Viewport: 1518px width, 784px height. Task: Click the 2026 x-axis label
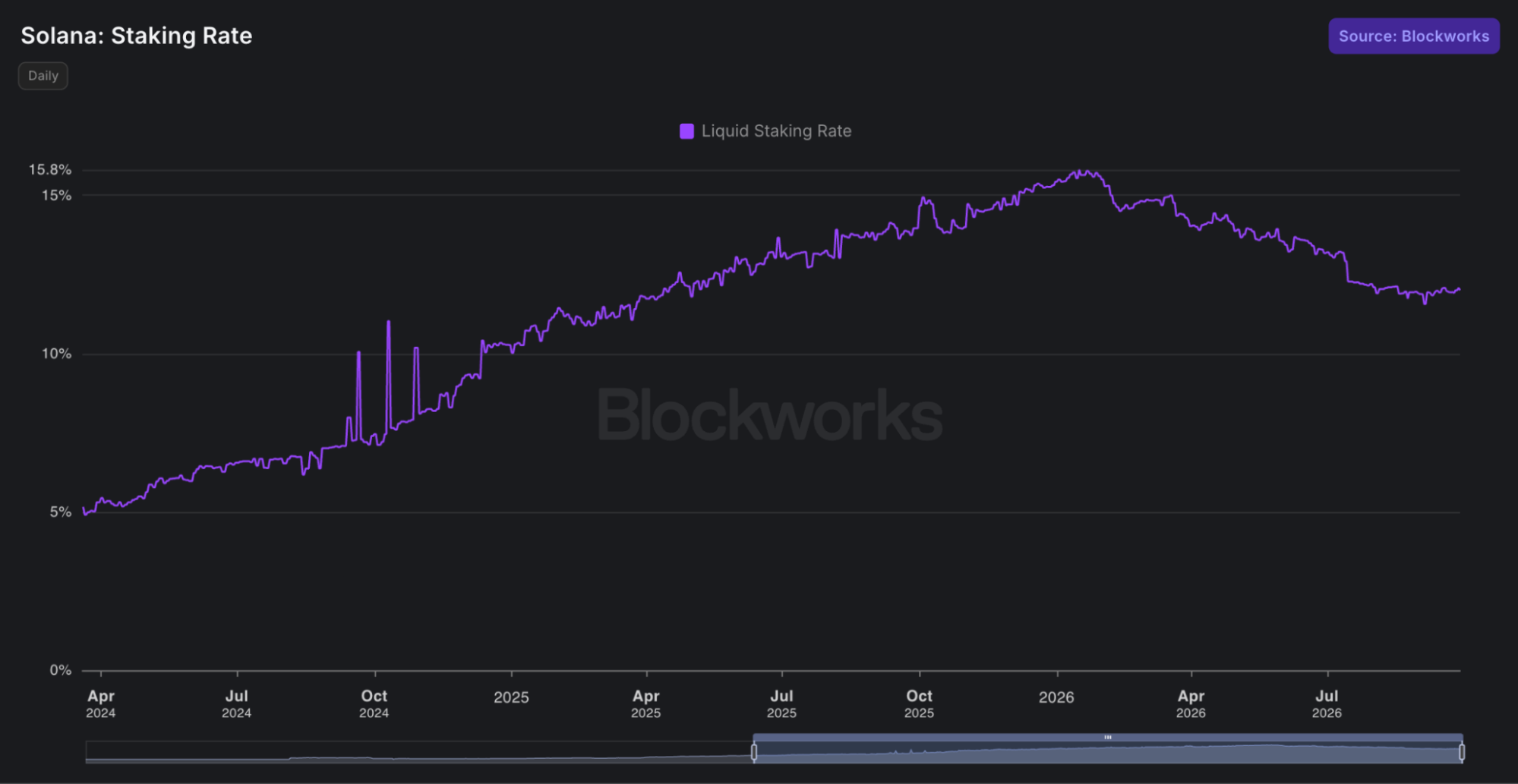[1056, 697]
